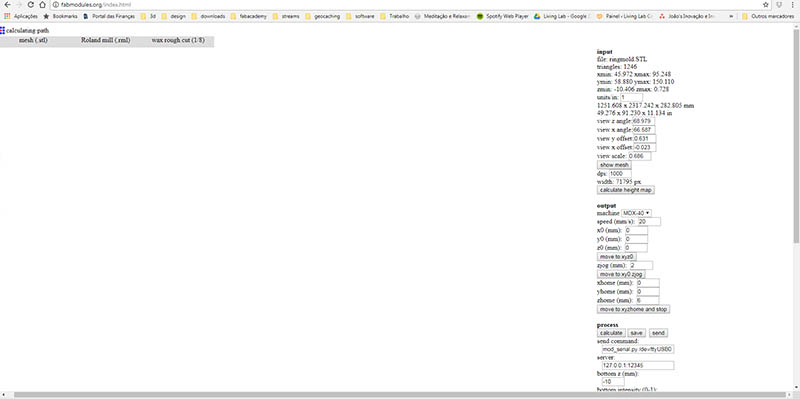
Task: Click the process save button
Action: click(x=636, y=333)
